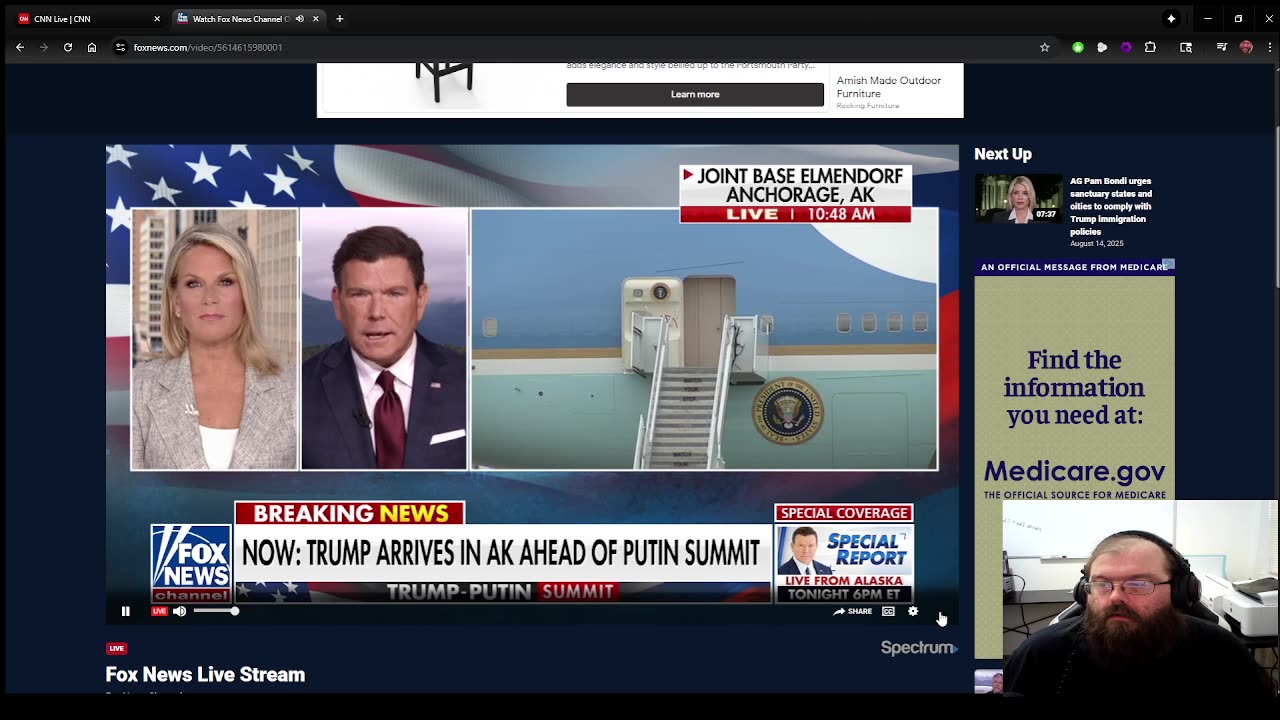This screenshot has height=720, width=1280.
Task: Open the video SHARE option
Action: (x=853, y=611)
